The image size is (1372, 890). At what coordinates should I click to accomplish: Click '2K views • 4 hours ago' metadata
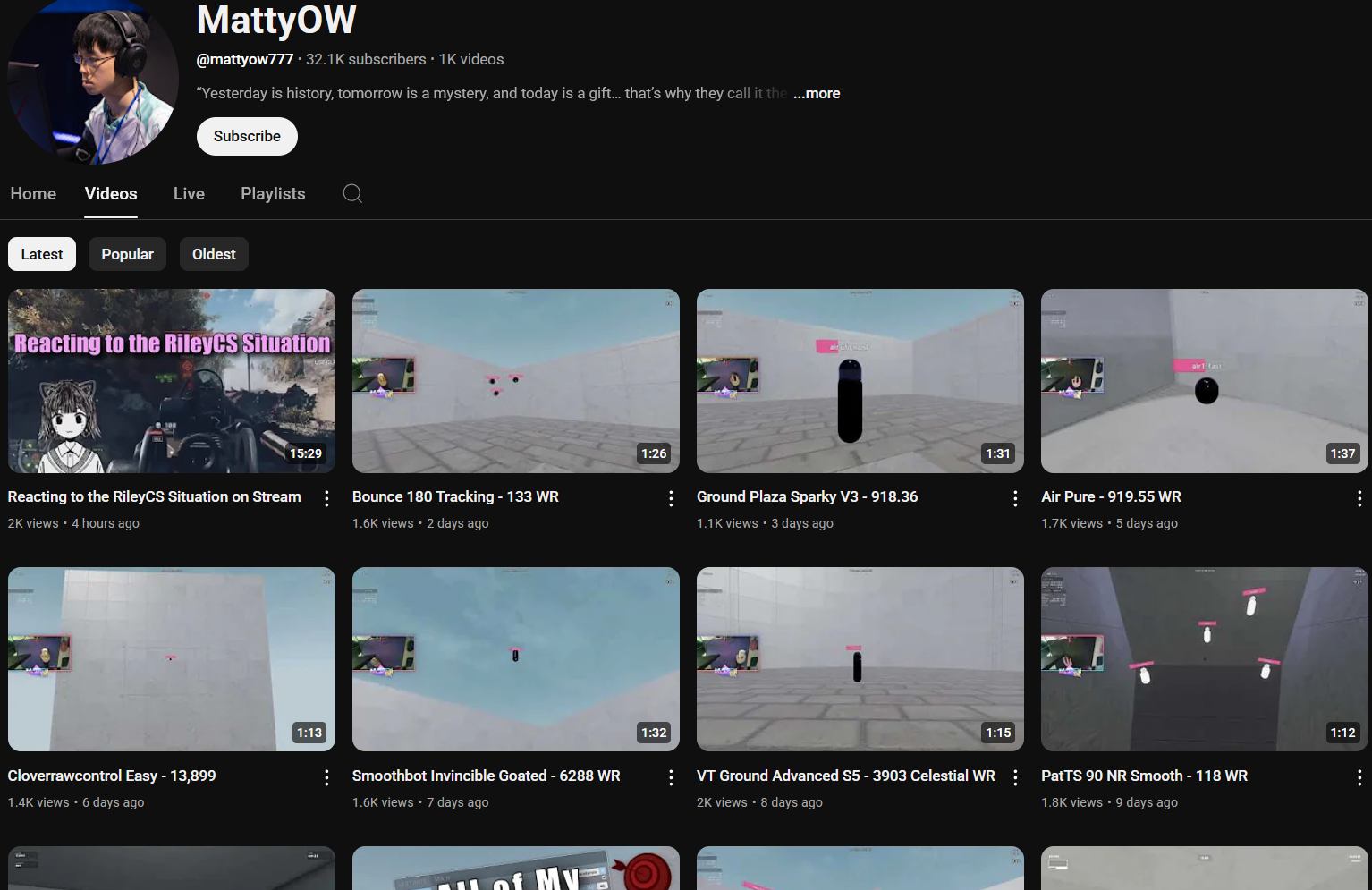point(73,523)
